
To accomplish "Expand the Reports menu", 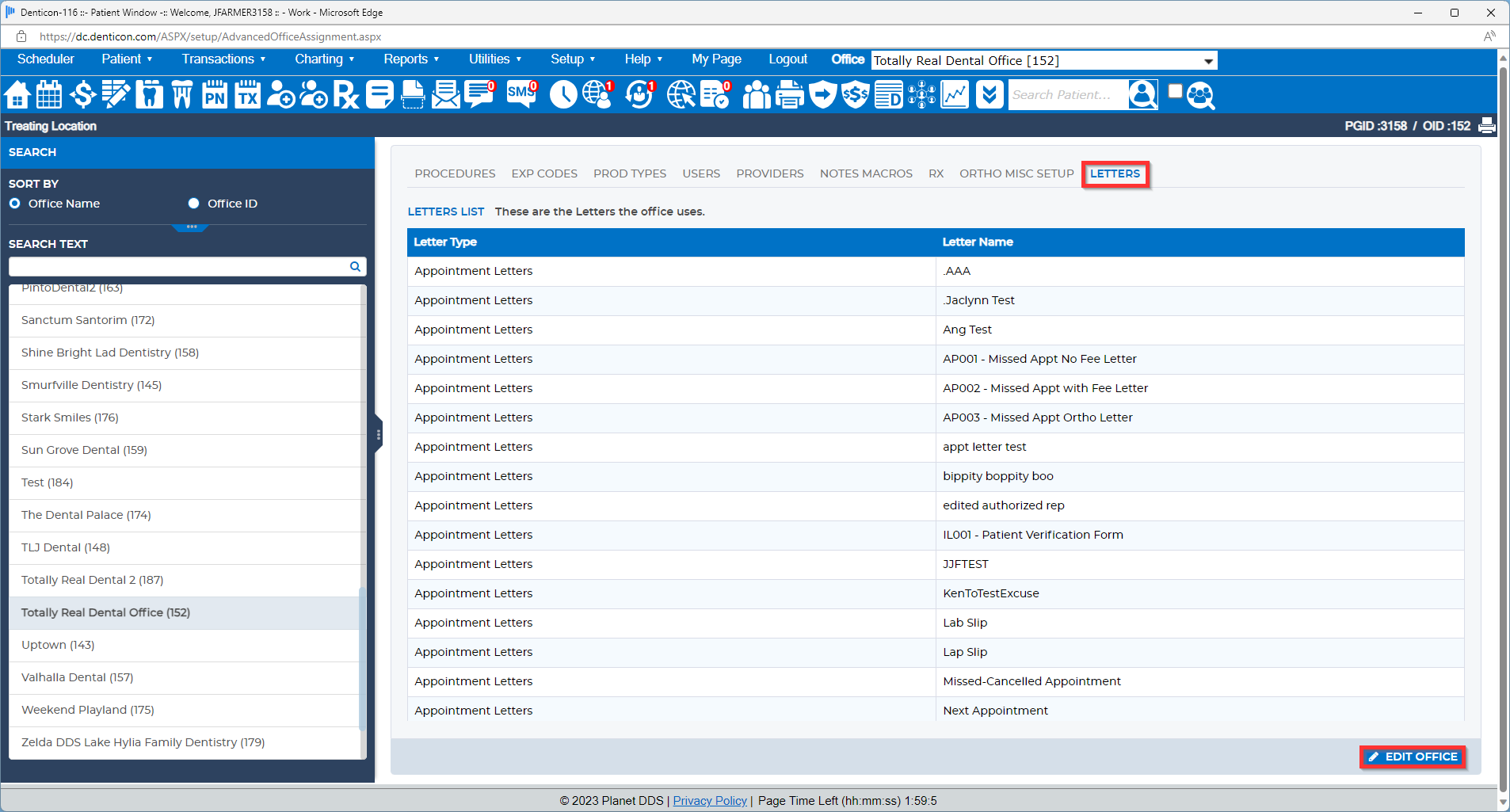I will click(x=410, y=59).
